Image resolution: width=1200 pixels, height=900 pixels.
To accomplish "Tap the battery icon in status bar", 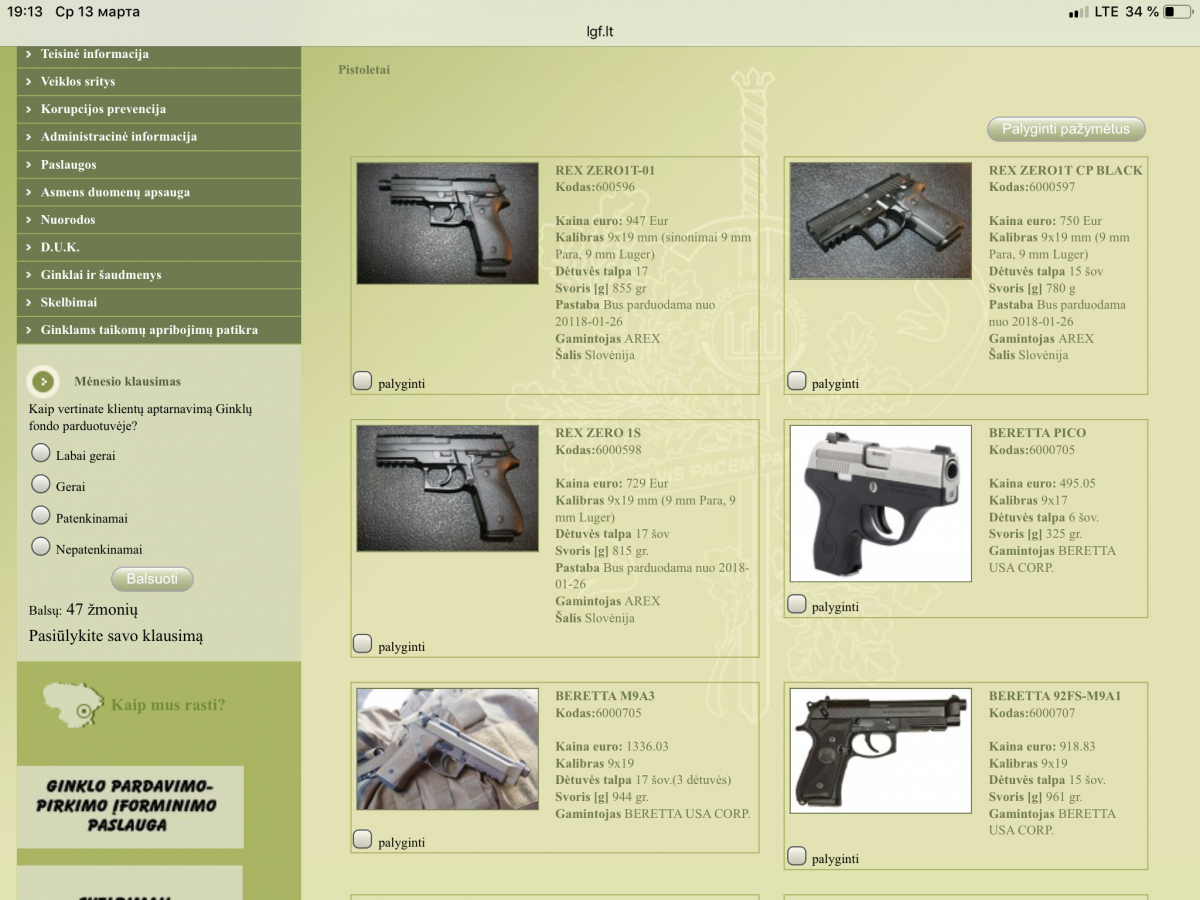I will [1177, 12].
